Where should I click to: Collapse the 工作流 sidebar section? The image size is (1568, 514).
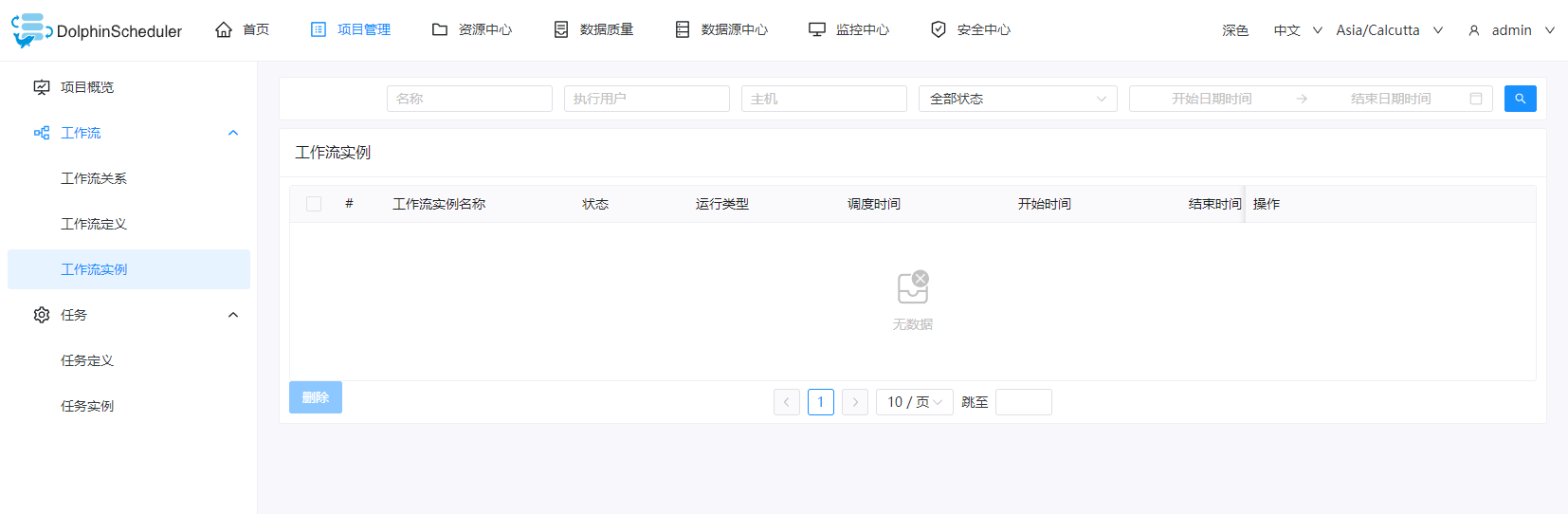(233, 133)
